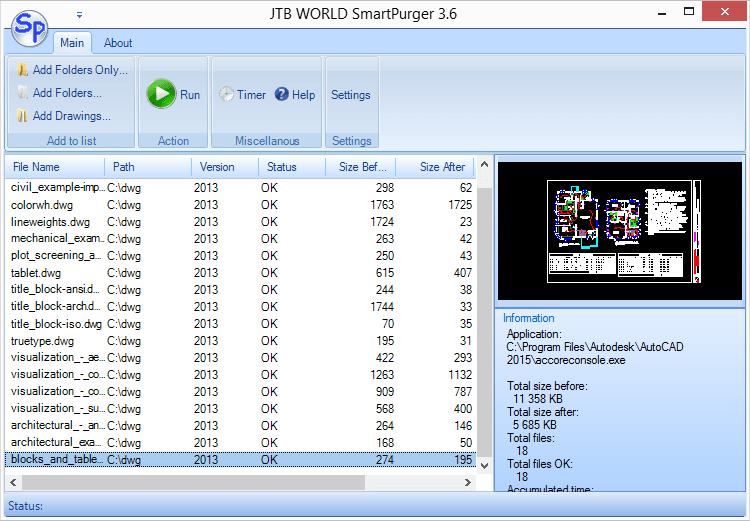Select the title_block-arch.d... file row

pos(241,307)
